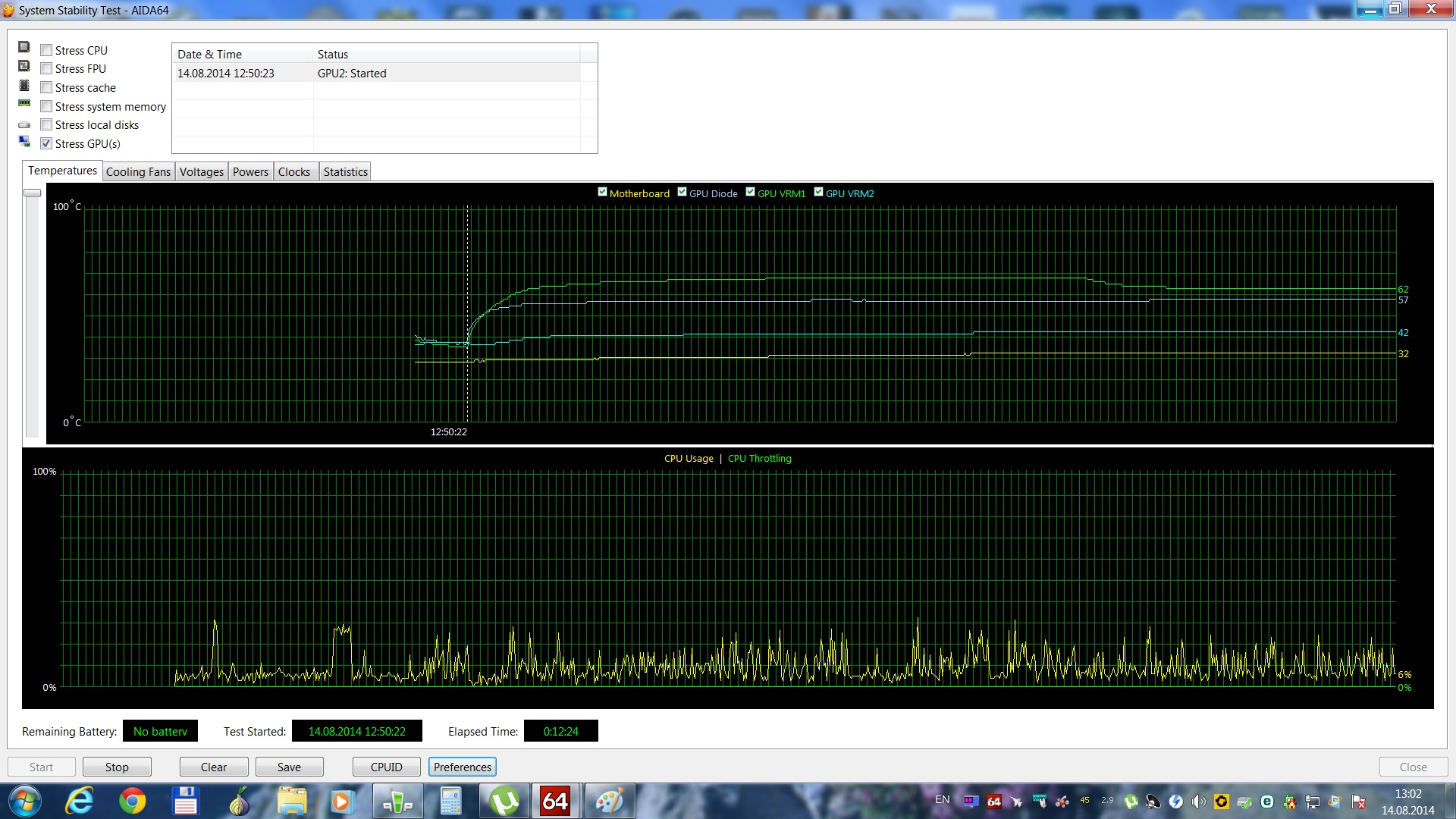Uncheck the Stress GPU(s) checkbox
This screenshot has height=819, width=1456.
(x=46, y=143)
